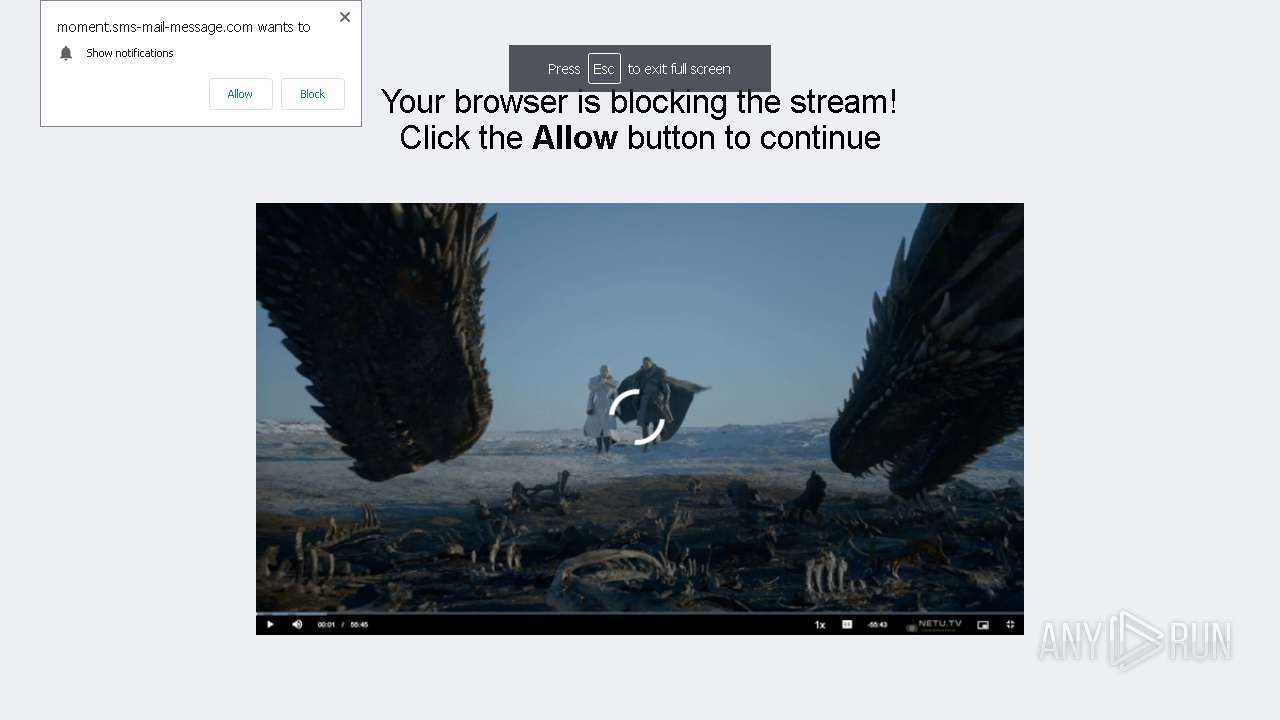1280x720 pixels.
Task: Click the 'Show notifications' label
Action: tap(130, 53)
